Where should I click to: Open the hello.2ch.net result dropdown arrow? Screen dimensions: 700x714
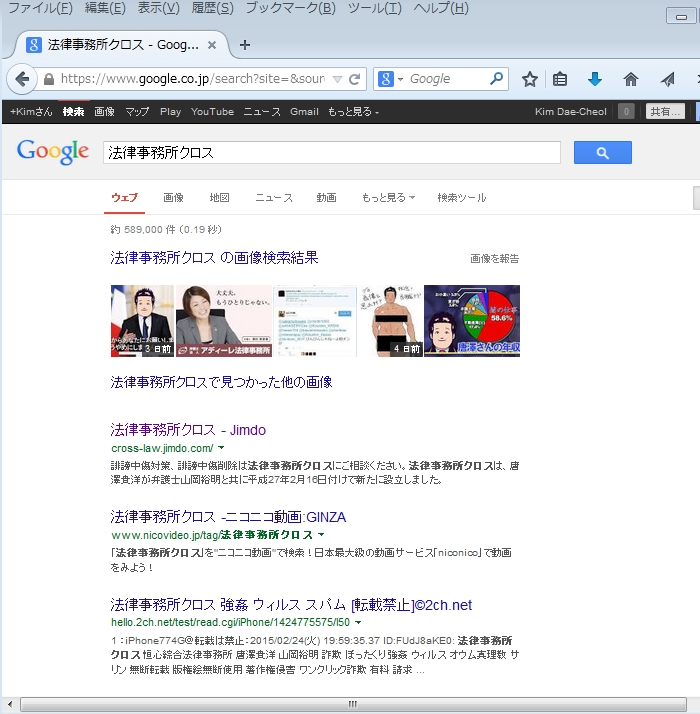tap(358, 622)
